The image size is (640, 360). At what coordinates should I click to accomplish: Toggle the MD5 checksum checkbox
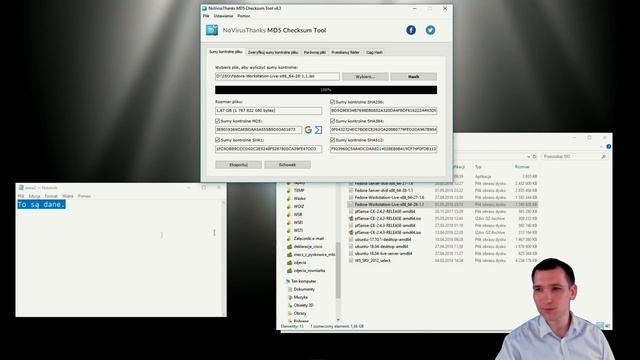218,121
